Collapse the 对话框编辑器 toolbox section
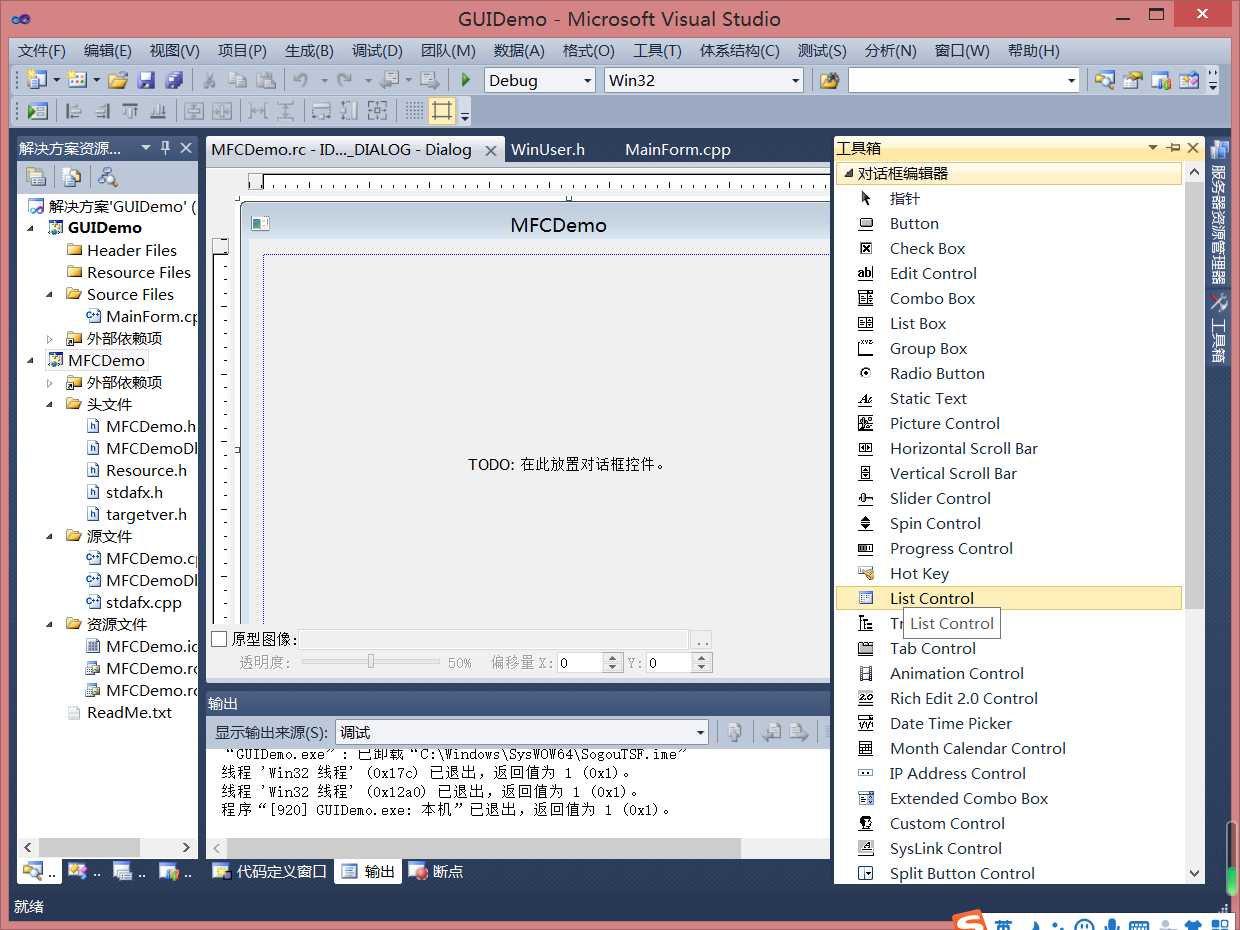The height and width of the screenshot is (930, 1240). [848, 173]
